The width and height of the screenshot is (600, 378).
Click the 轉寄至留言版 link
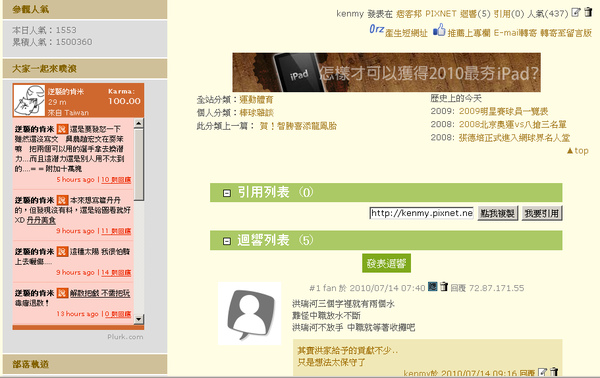(566, 33)
